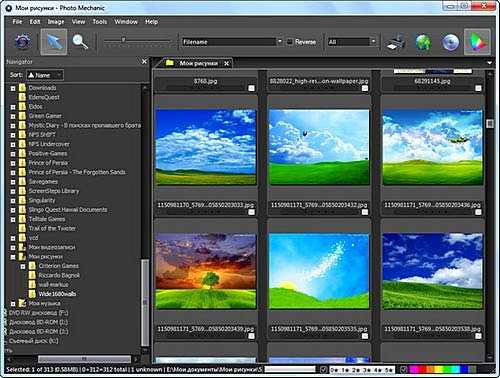Collapse the Мои рисунки folder node
Image resolution: width=500 pixels, height=378 pixels.
(13, 257)
